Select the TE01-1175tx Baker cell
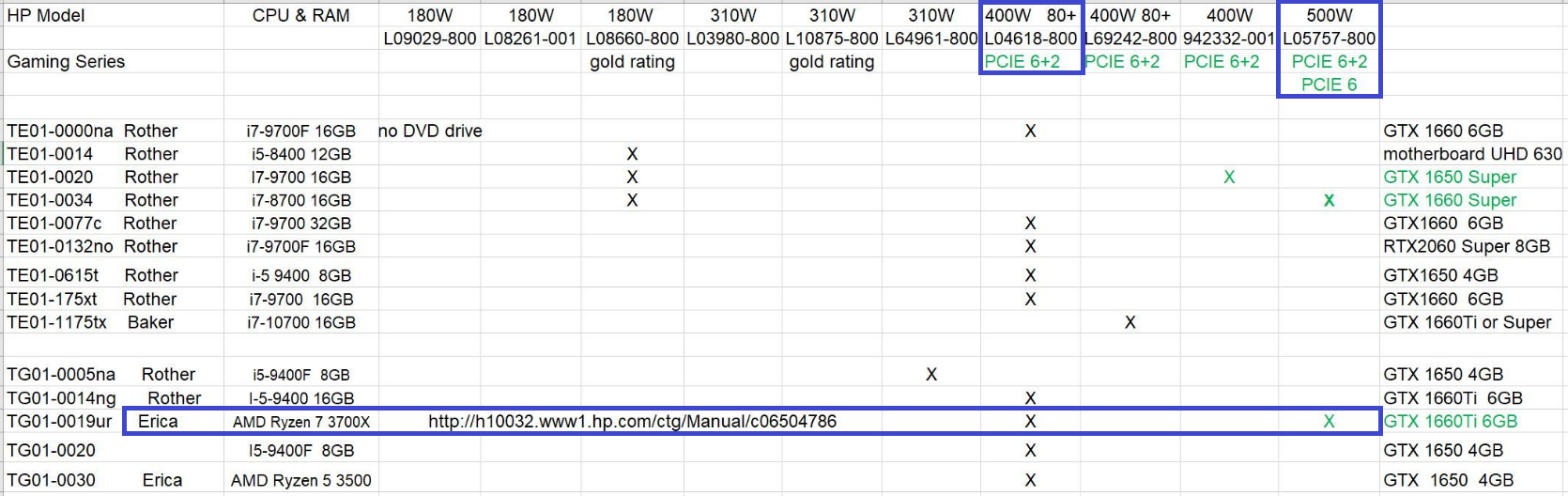 (x=90, y=322)
